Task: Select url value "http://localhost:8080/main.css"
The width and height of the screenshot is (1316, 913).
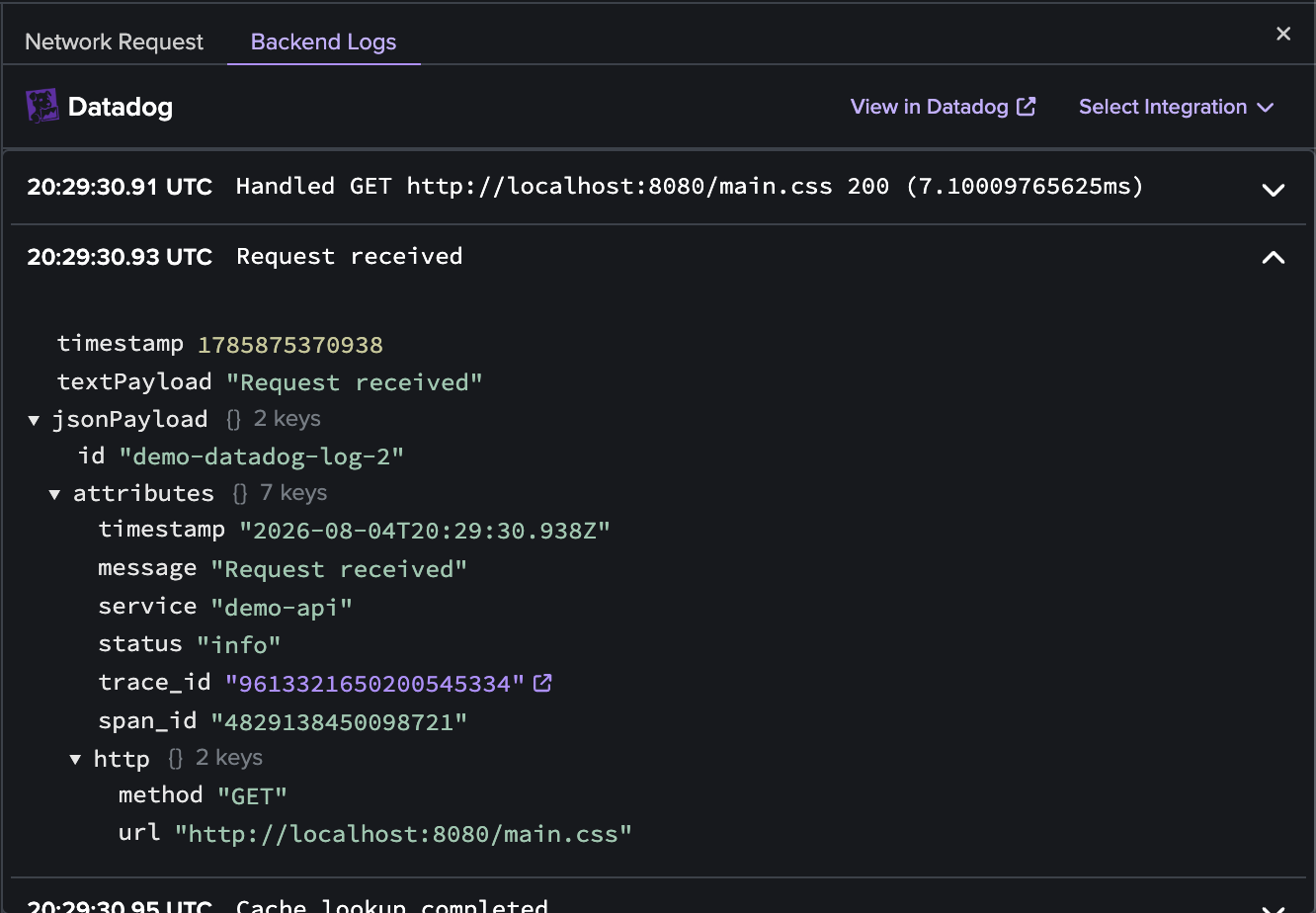Action: [x=403, y=834]
